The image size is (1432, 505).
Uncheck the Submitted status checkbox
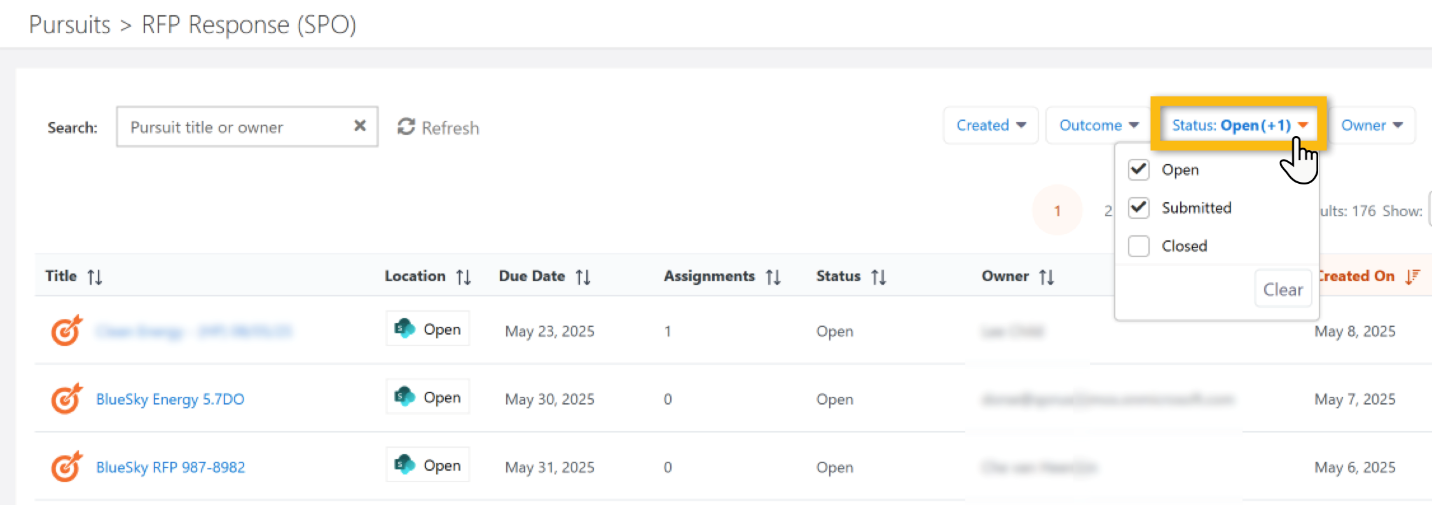[x=1138, y=208]
